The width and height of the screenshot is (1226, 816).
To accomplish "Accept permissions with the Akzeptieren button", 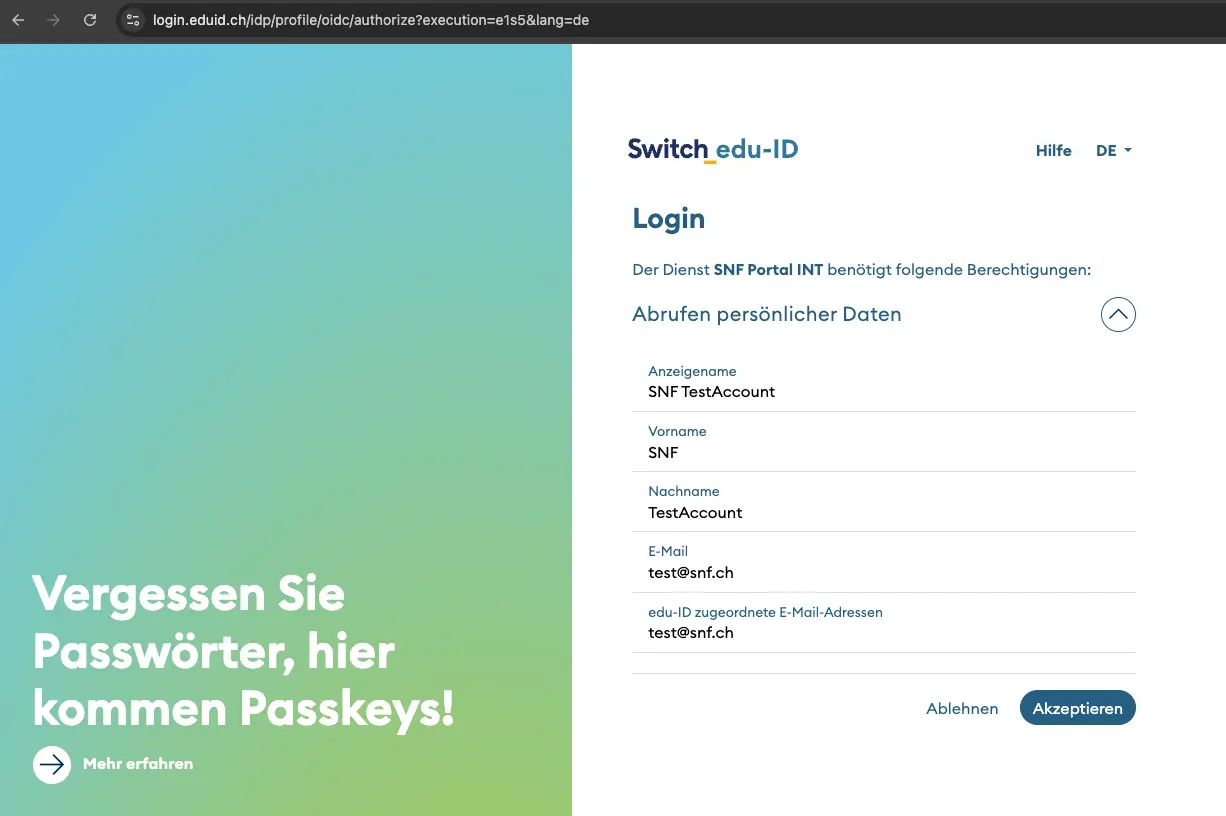I will (1077, 707).
